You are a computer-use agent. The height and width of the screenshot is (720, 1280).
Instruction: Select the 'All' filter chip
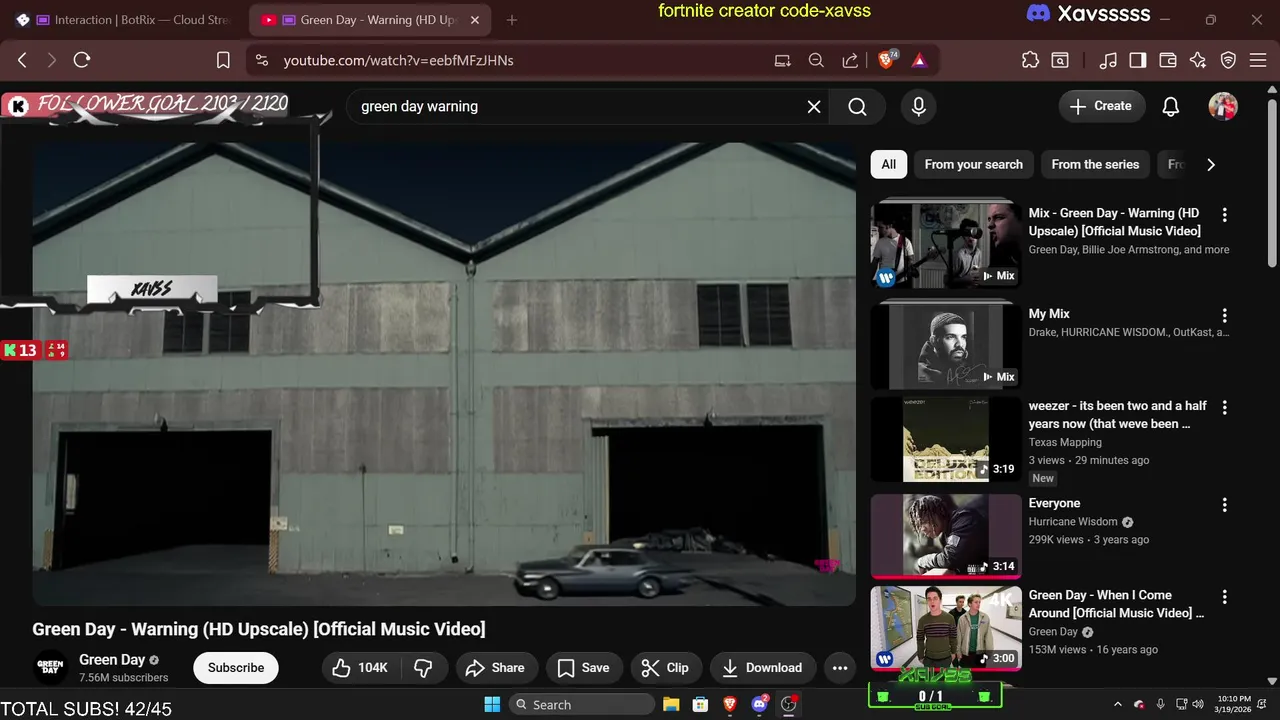[889, 164]
